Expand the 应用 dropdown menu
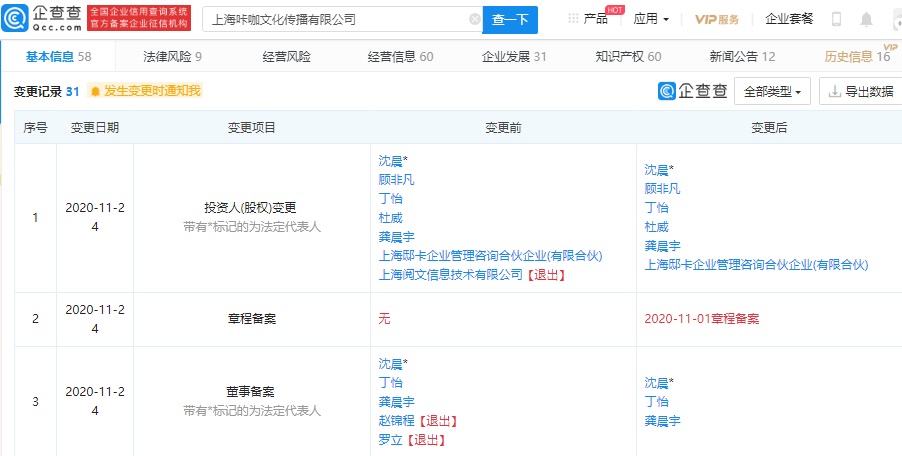This screenshot has height=456, width=902. tap(651, 19)
